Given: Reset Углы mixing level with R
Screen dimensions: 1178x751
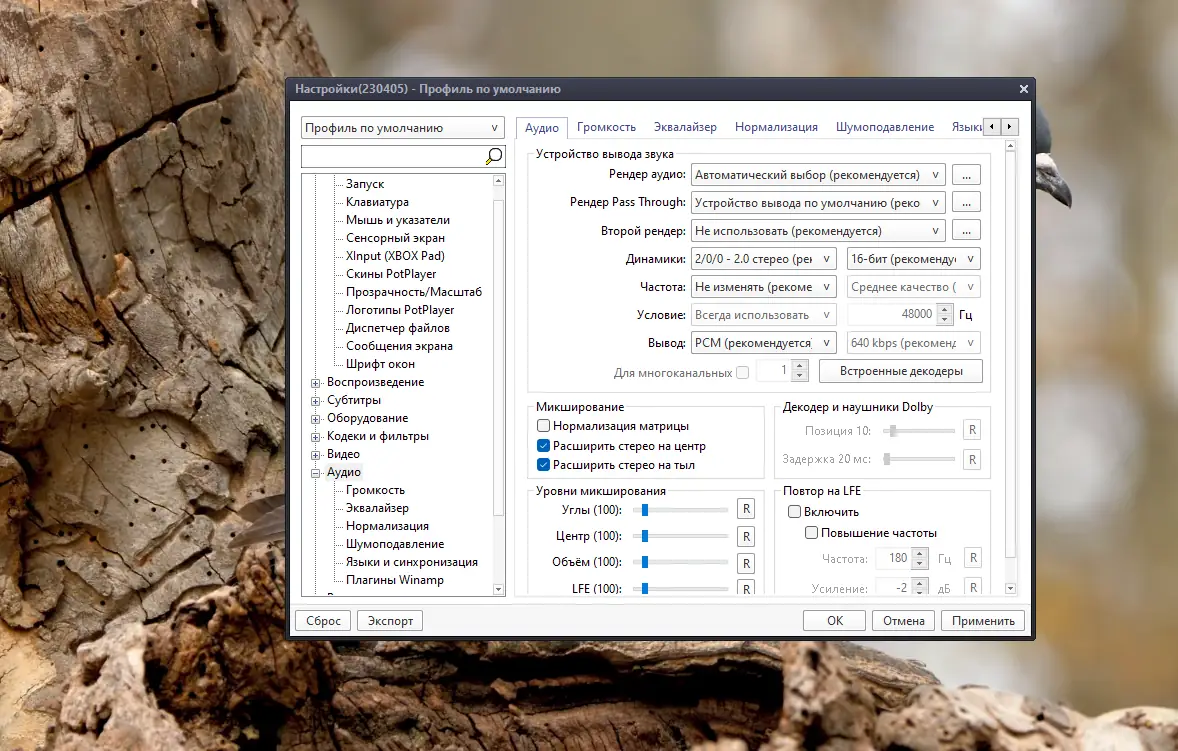Looking at the screenshot, I should [745, 509].
